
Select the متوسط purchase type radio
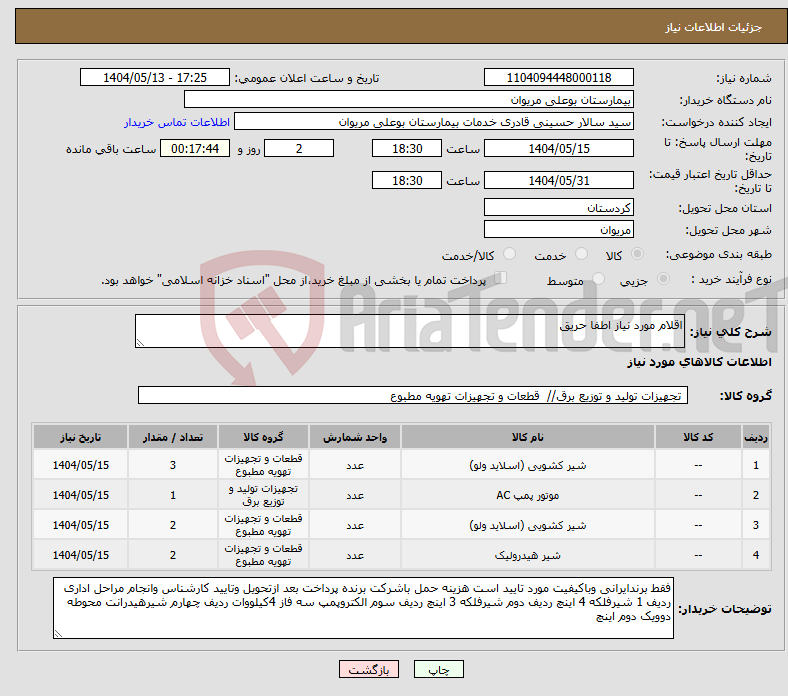[598, 279]
